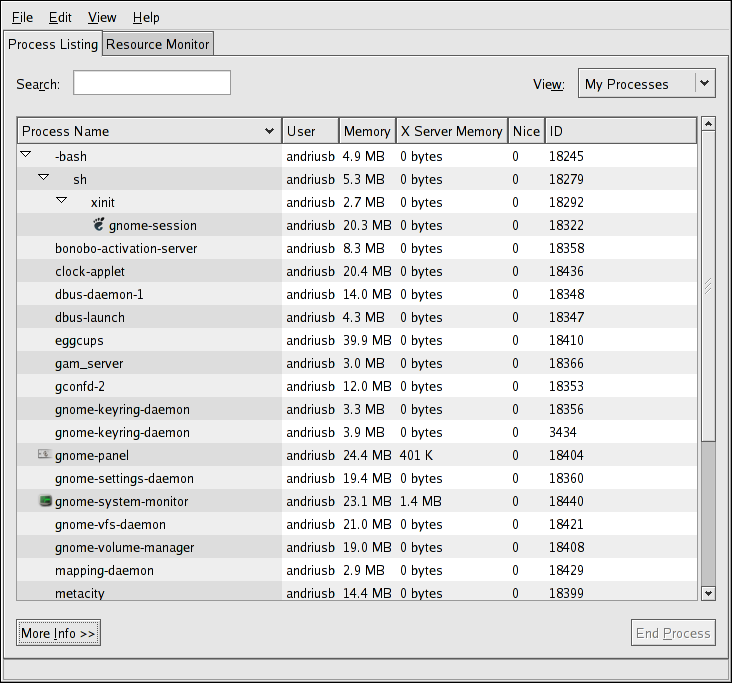Sort by Process Name column header
Viewport: 732px width, 683px height.
[148, 131]
